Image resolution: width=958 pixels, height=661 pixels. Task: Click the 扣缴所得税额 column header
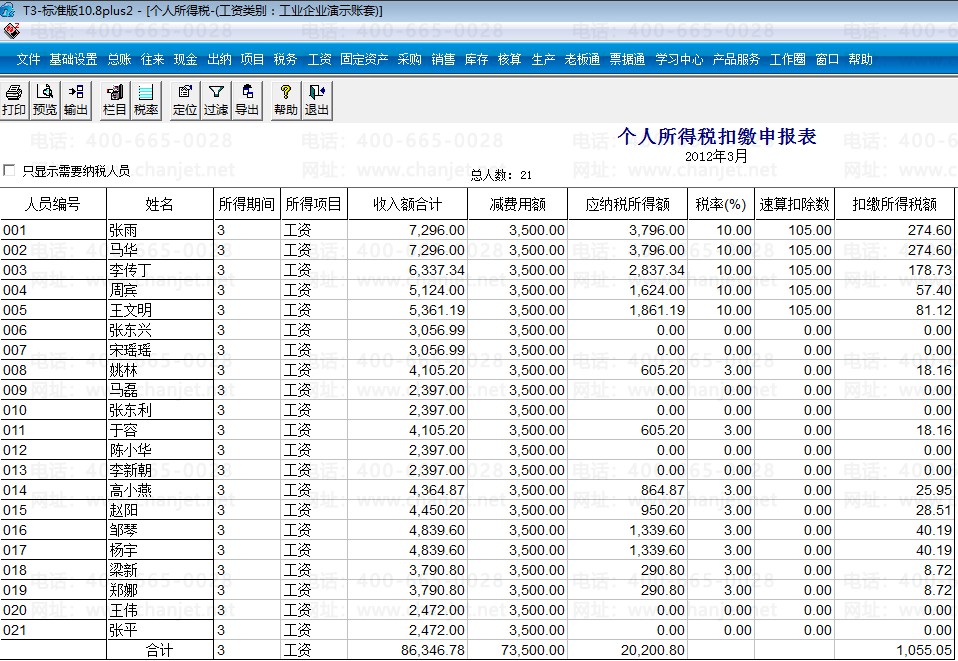[894, 205]
